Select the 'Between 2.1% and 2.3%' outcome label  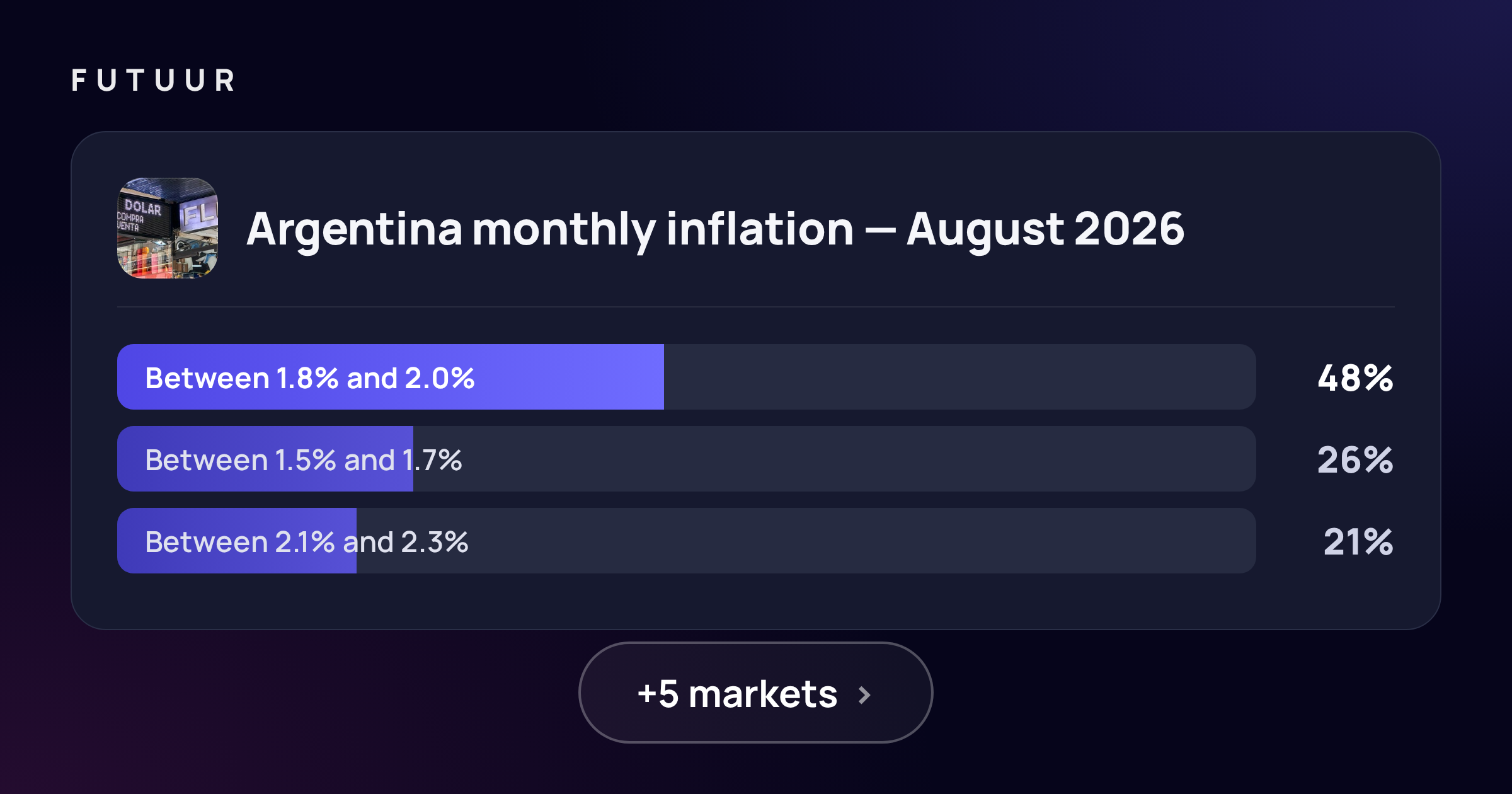tap(306, 541)
